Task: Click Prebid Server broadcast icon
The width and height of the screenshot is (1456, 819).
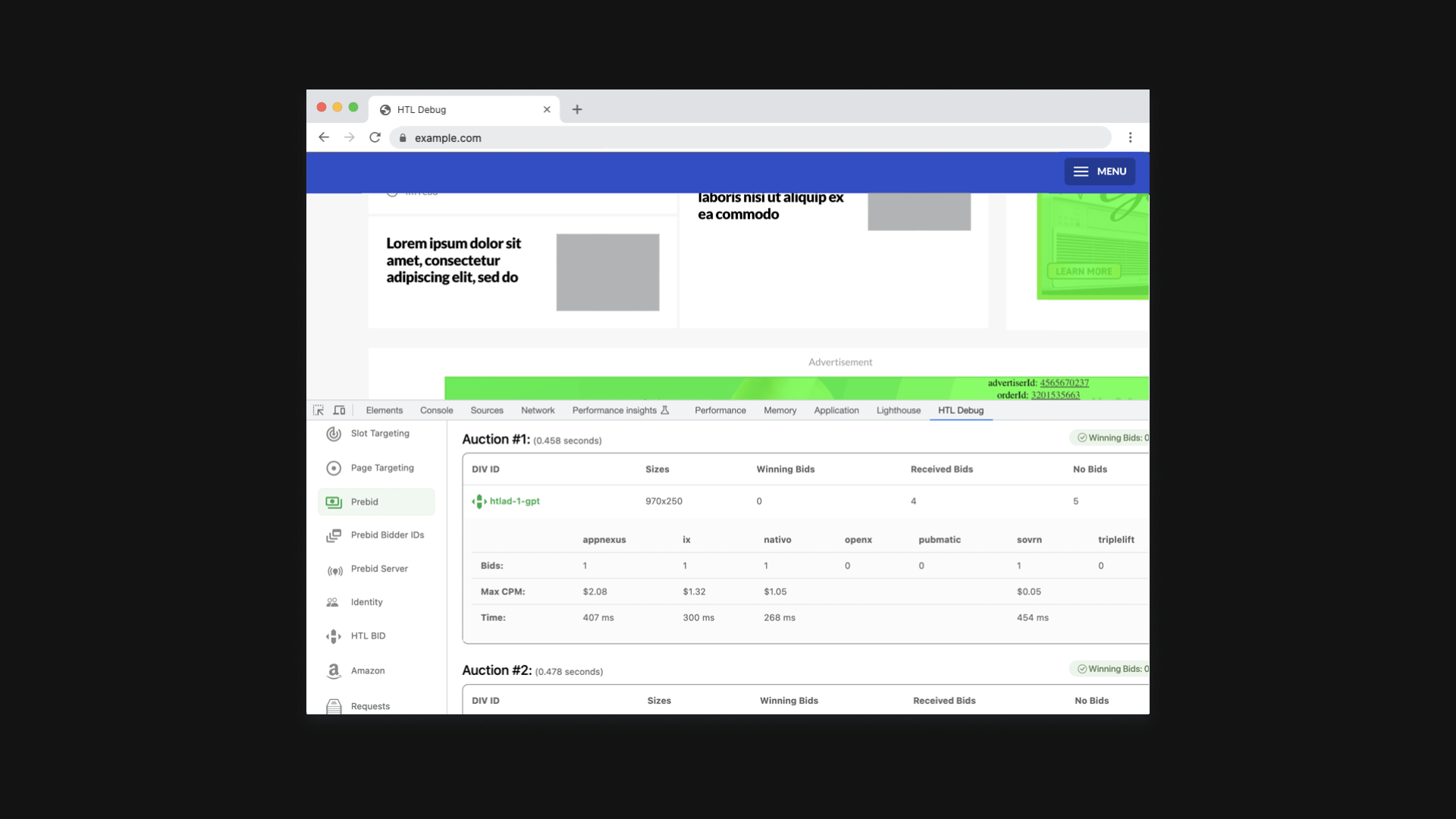Action: click(x=334, y=570)
